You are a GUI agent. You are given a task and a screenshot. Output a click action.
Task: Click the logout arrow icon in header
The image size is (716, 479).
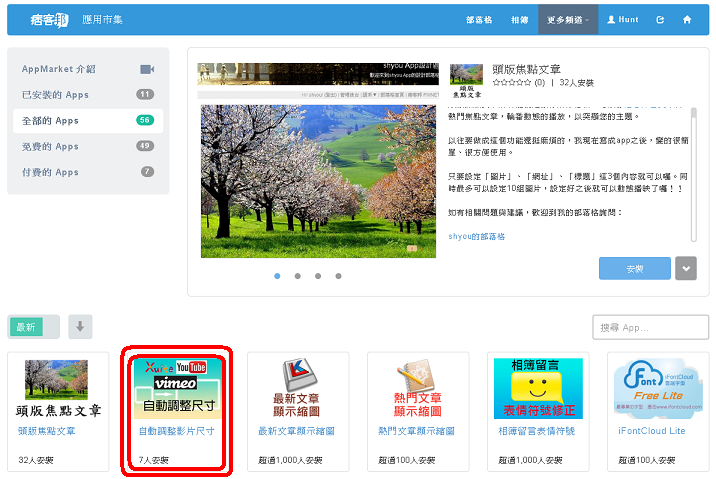tap(660, 20)
